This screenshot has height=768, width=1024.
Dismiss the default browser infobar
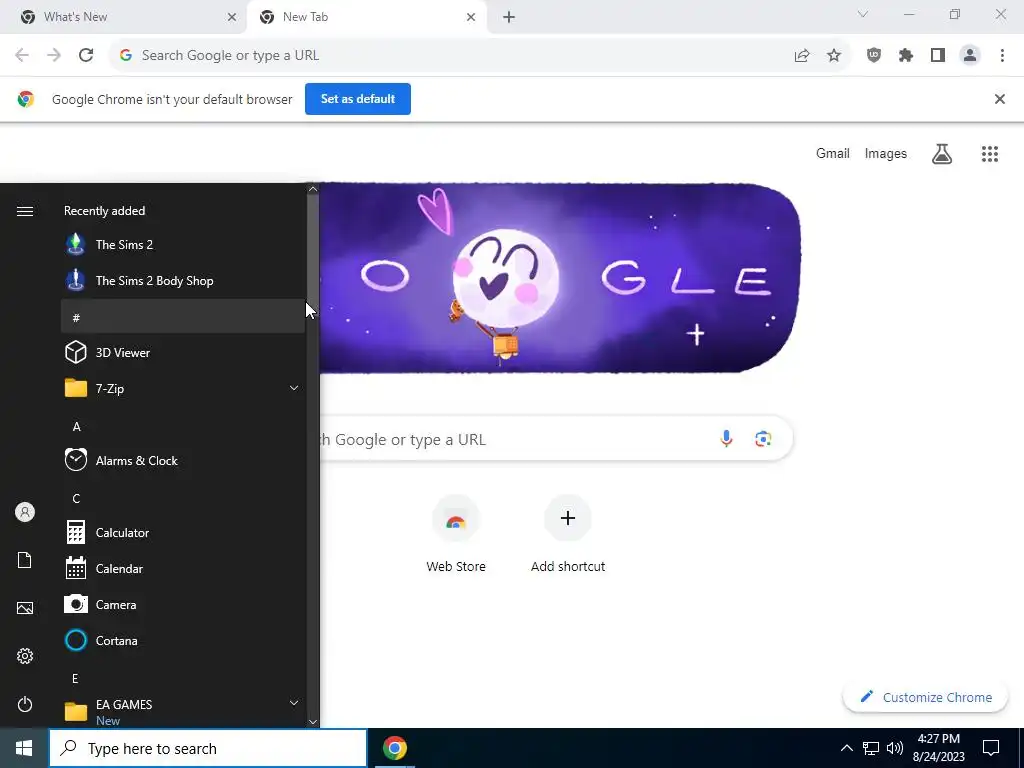click(x=999, y=99)
